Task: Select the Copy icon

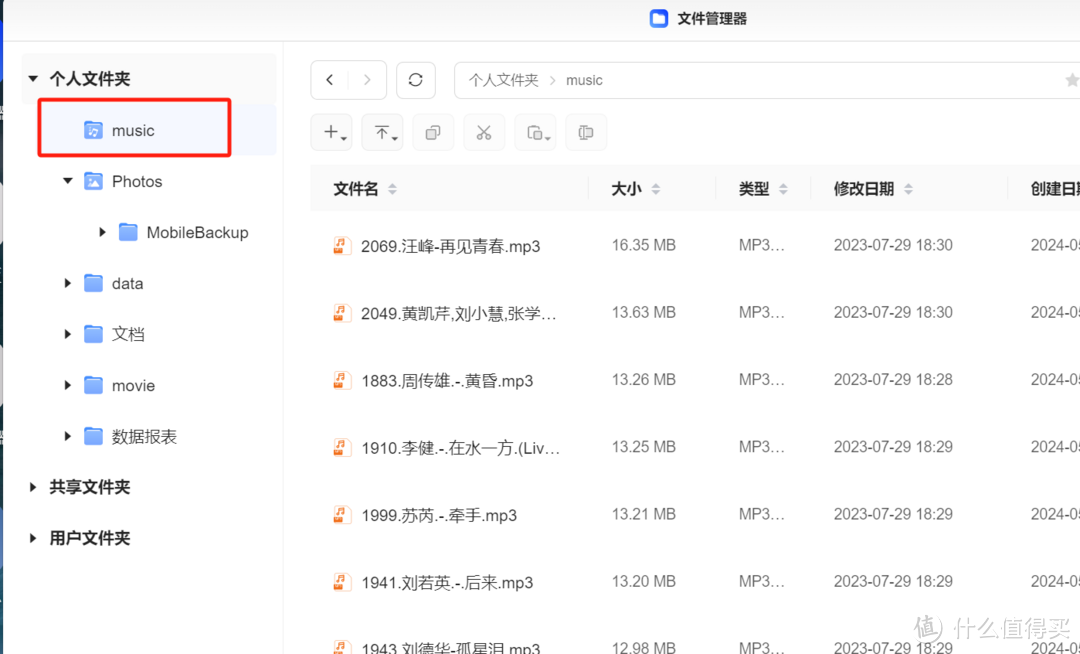Action: coord(433,132)
